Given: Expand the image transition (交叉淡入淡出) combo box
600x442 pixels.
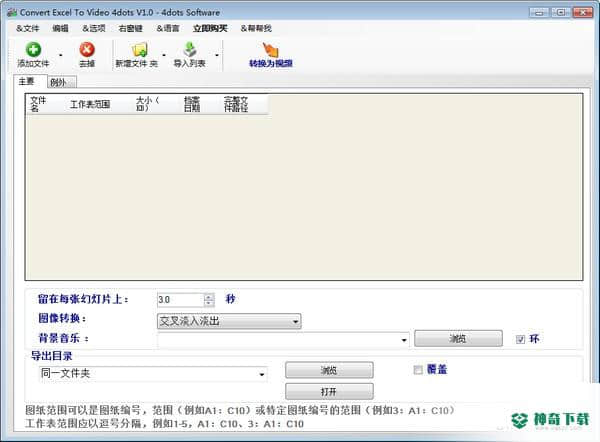Looking at the screenshot, I should [x=295, y=321].
